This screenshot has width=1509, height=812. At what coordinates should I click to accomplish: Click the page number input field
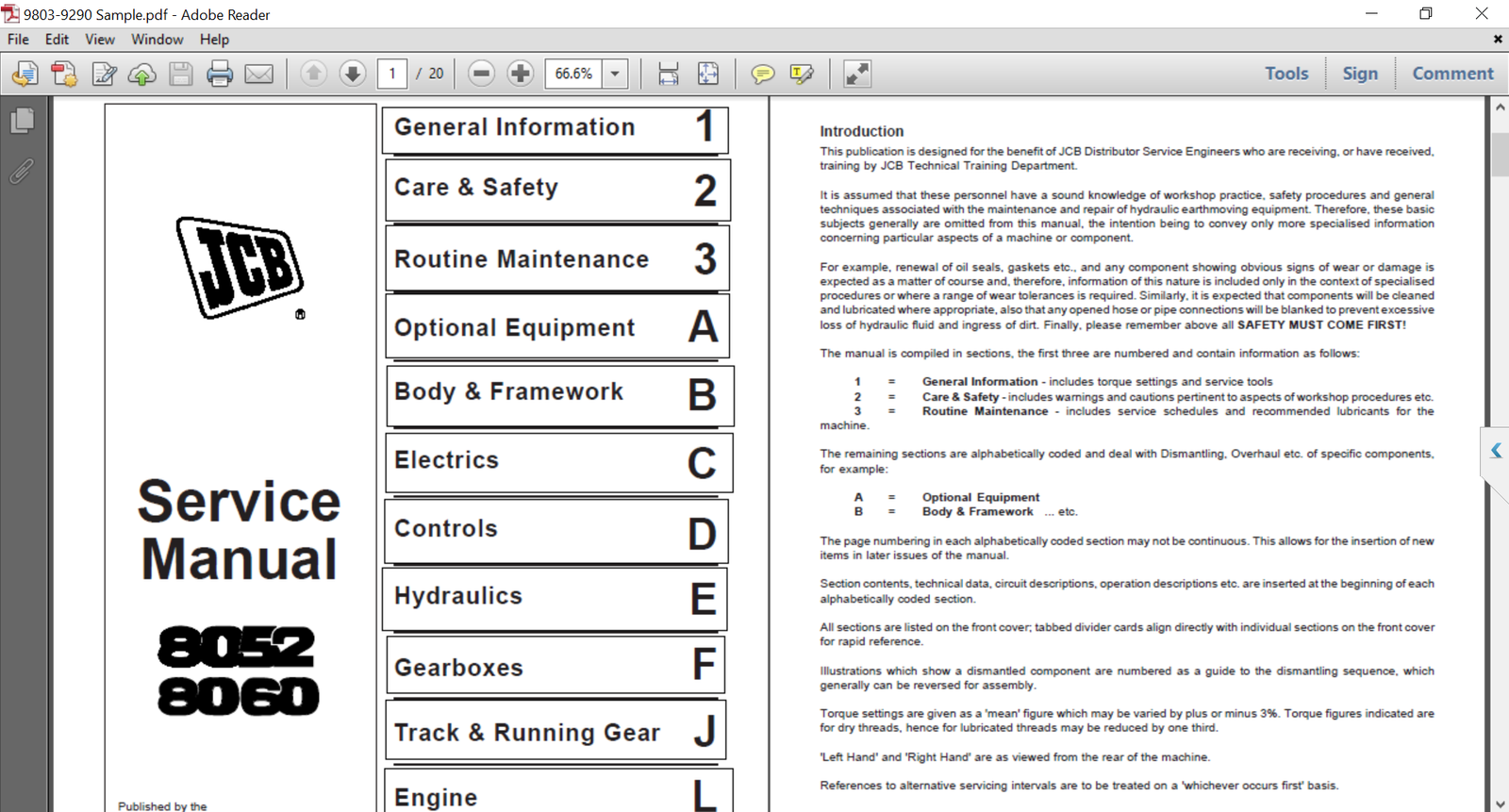392,74
